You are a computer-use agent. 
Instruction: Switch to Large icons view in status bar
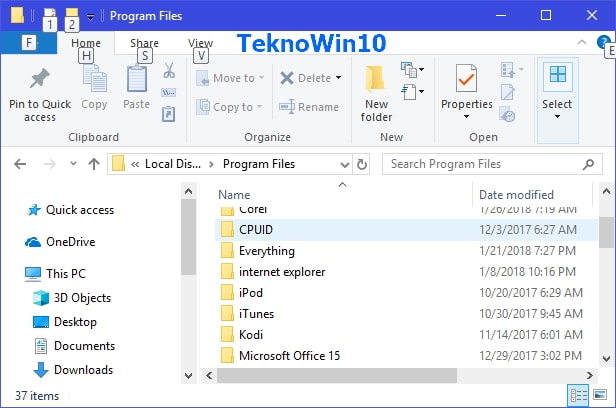coord(600,395)
